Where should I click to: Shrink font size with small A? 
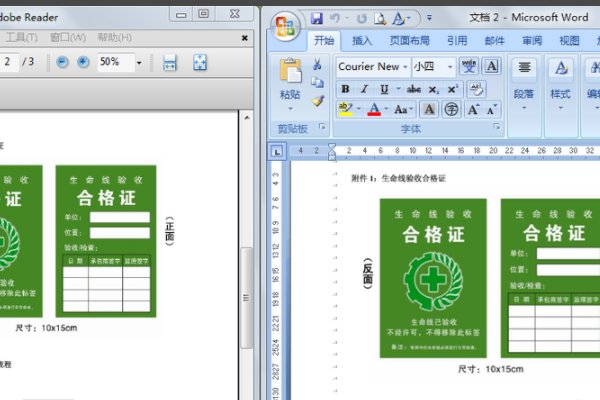coord(492,110)
